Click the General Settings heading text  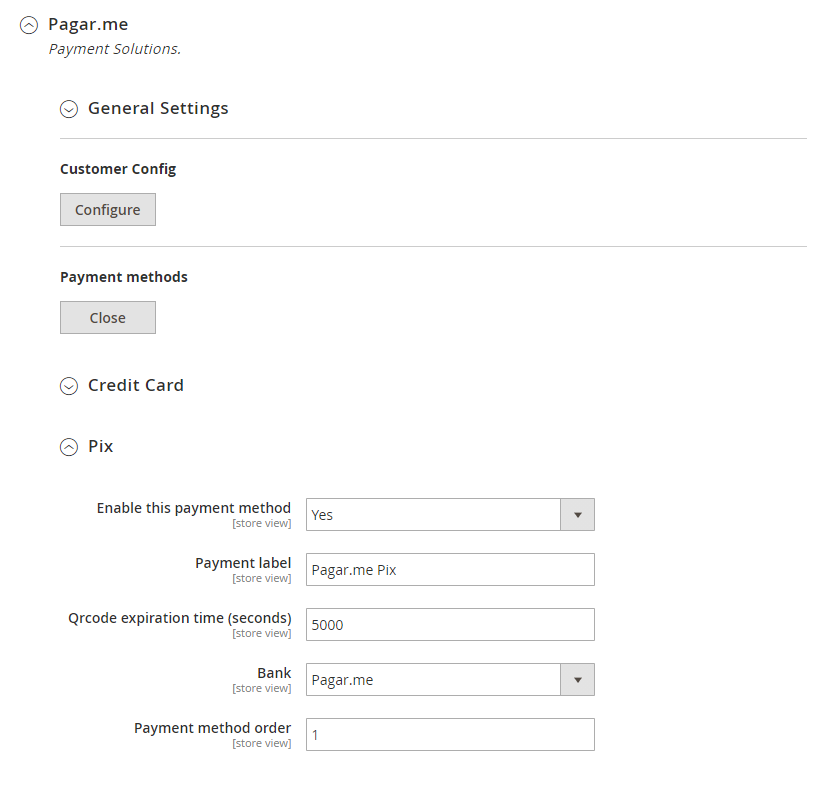[158, 108]
